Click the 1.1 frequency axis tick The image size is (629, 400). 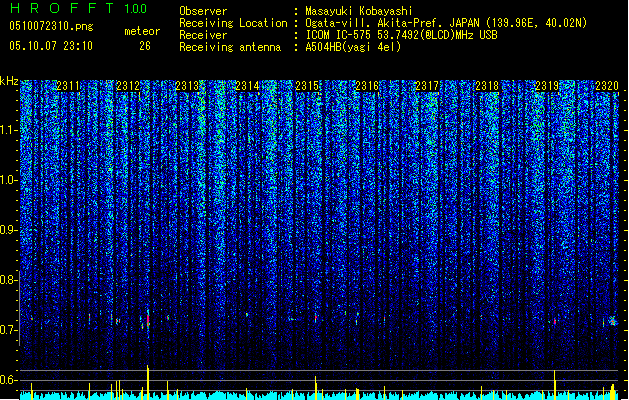[8, 130]
